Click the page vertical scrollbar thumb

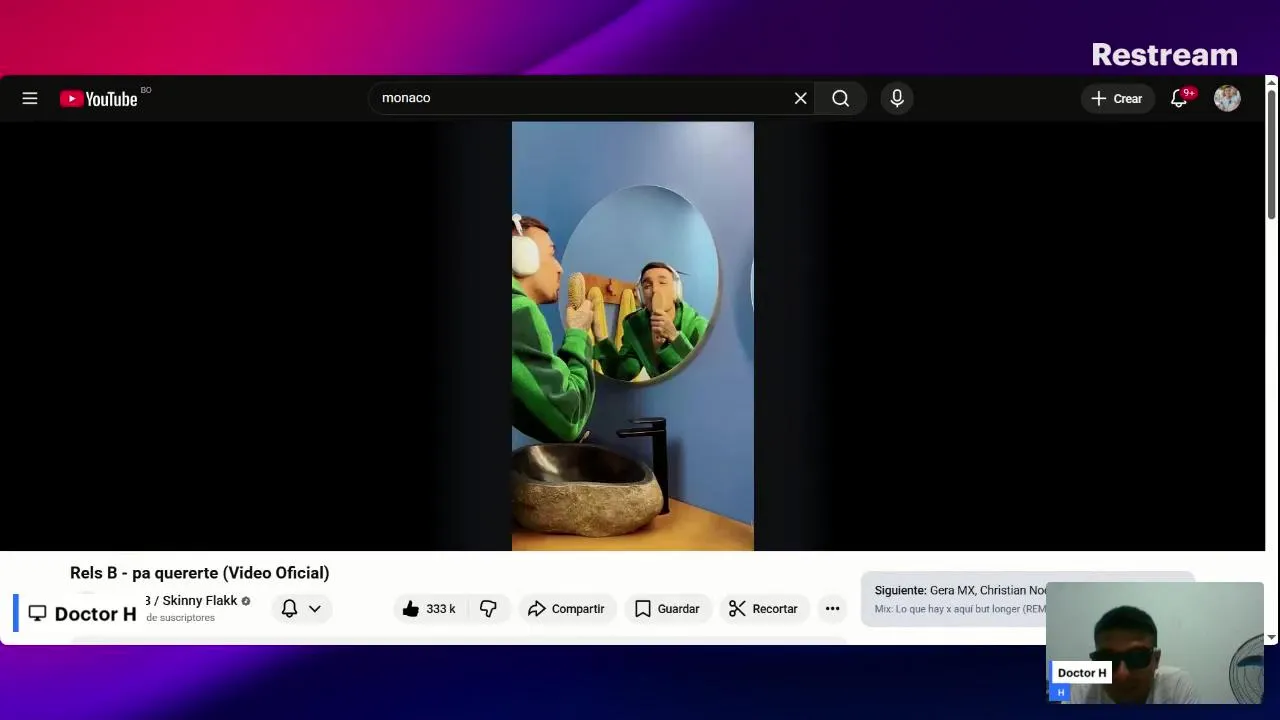point(1272,155)
